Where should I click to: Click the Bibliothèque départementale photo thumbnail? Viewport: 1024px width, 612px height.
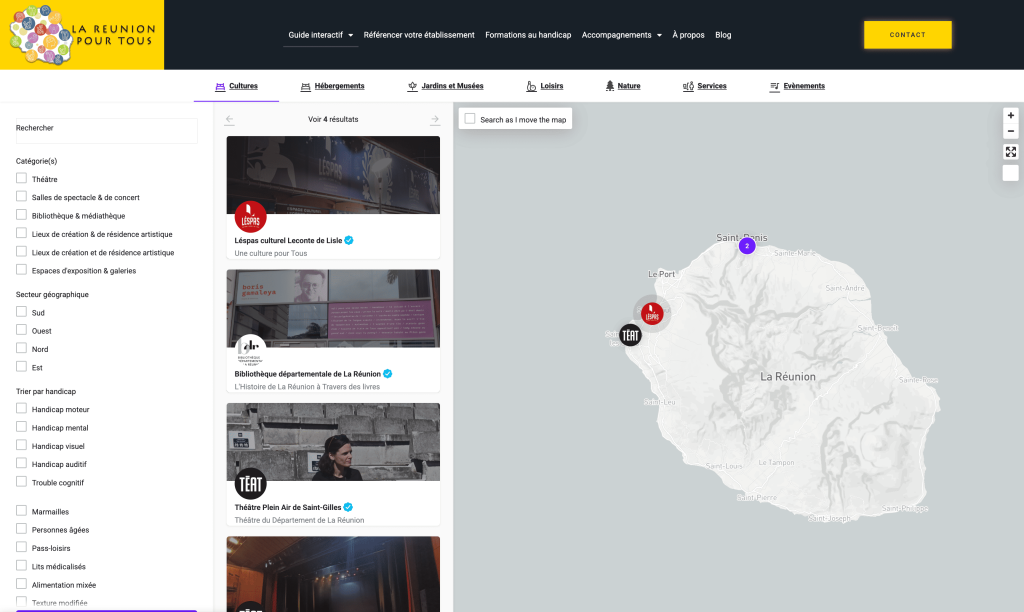tap(333, 308)
